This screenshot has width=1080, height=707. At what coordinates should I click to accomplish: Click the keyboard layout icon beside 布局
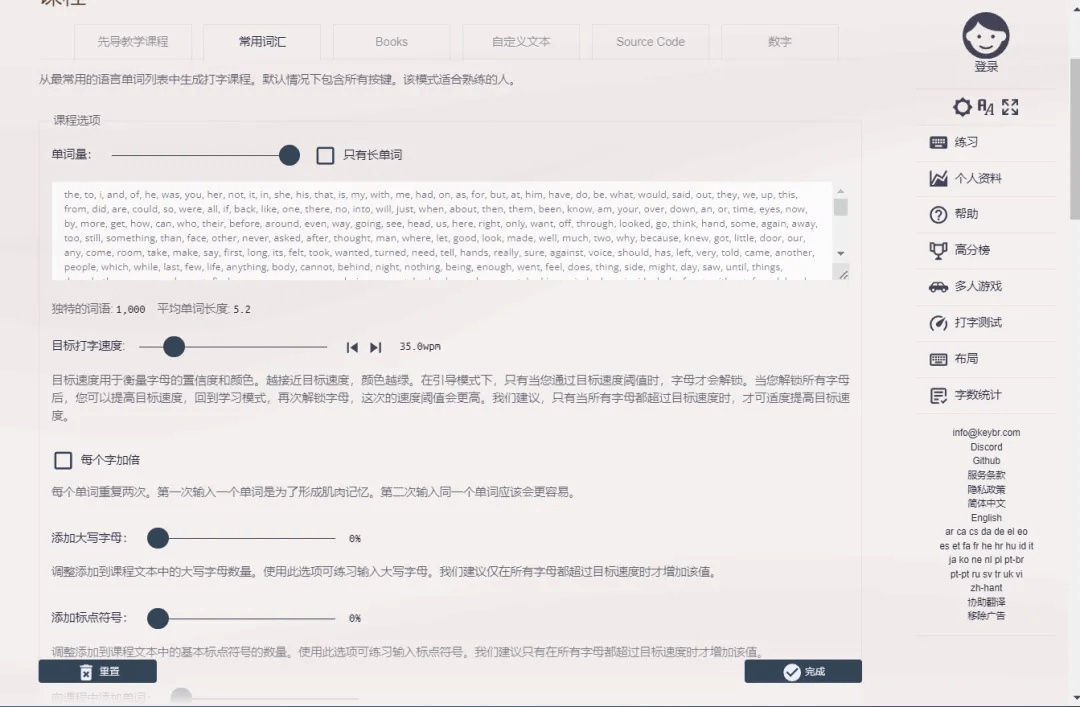938,359
